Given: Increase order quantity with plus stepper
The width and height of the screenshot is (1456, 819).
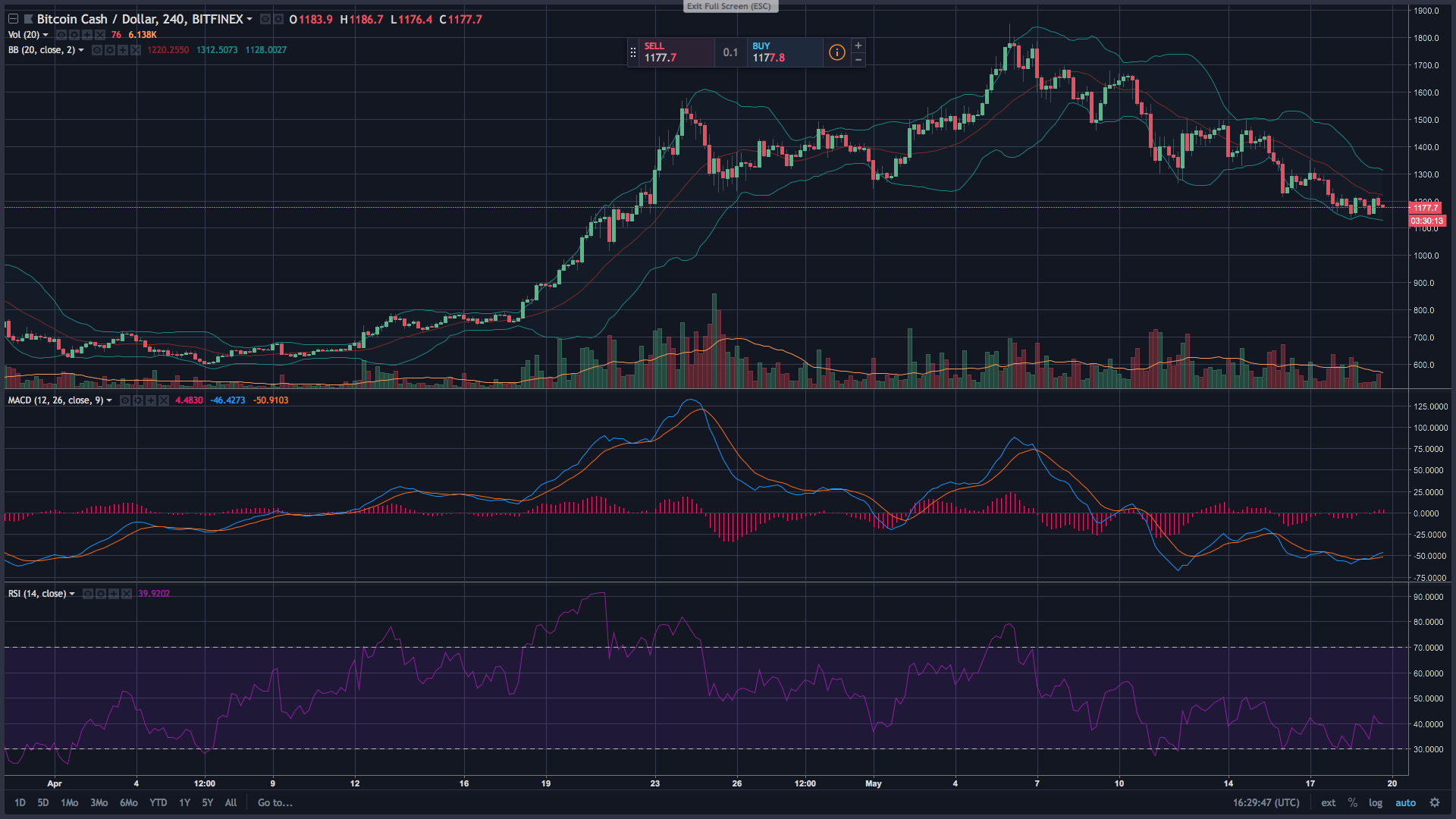Looking at the screenshot, I should pyautogui.click(x=858, y=45).
